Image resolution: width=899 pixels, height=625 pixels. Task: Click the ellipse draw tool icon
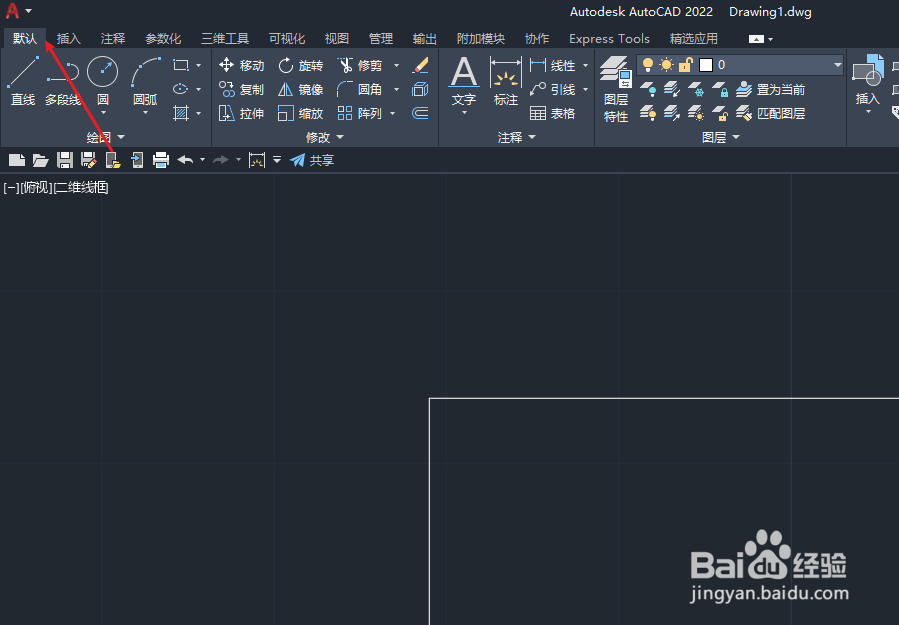tap(181, 89)
